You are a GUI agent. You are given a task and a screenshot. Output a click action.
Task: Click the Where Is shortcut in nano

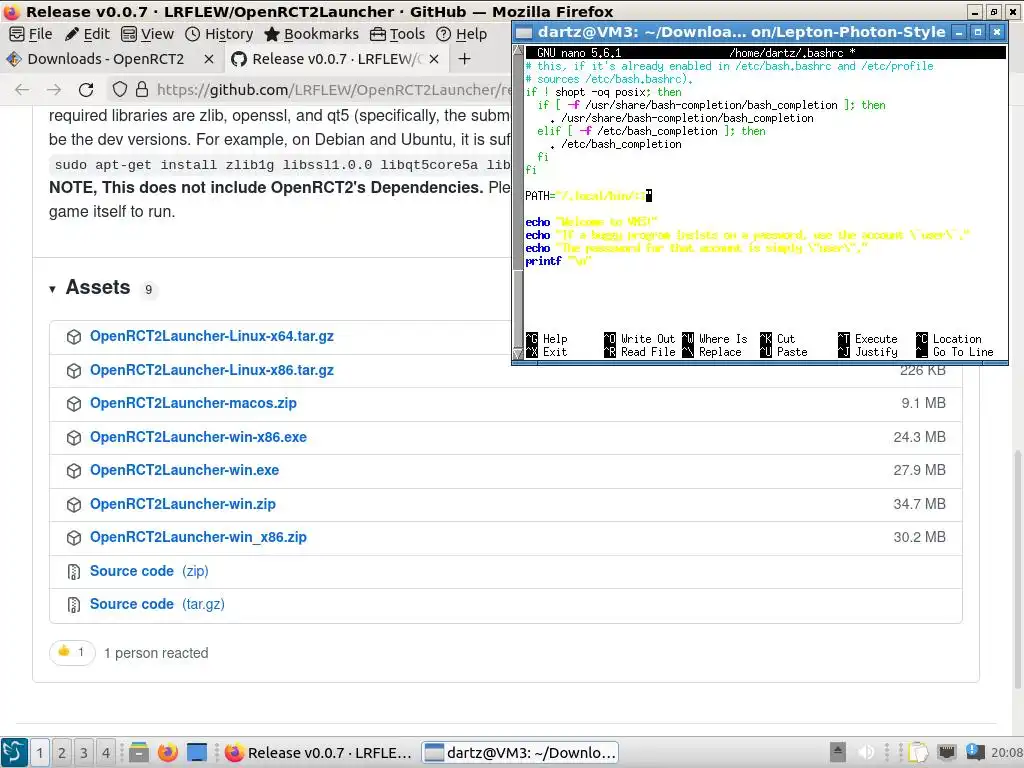click(715, 339)
